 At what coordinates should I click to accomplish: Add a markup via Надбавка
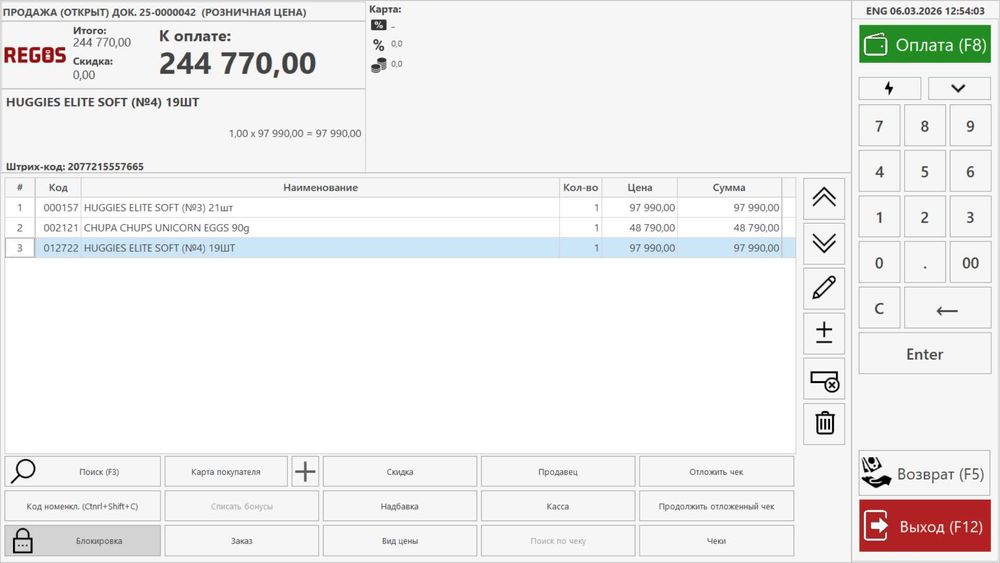(x=400, y=506)
